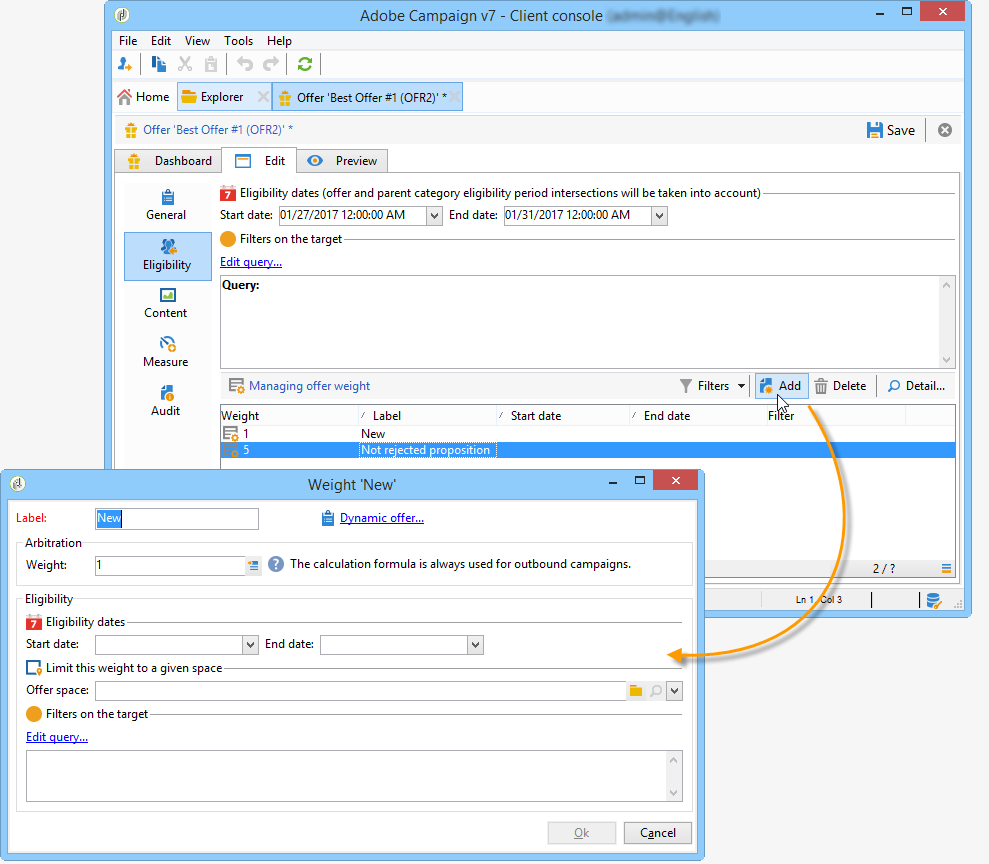The width and height of the screenshot is (989, 864).
Task: Expand the Weight dialog End date dropdown
Action: click(x=476, y=645)
